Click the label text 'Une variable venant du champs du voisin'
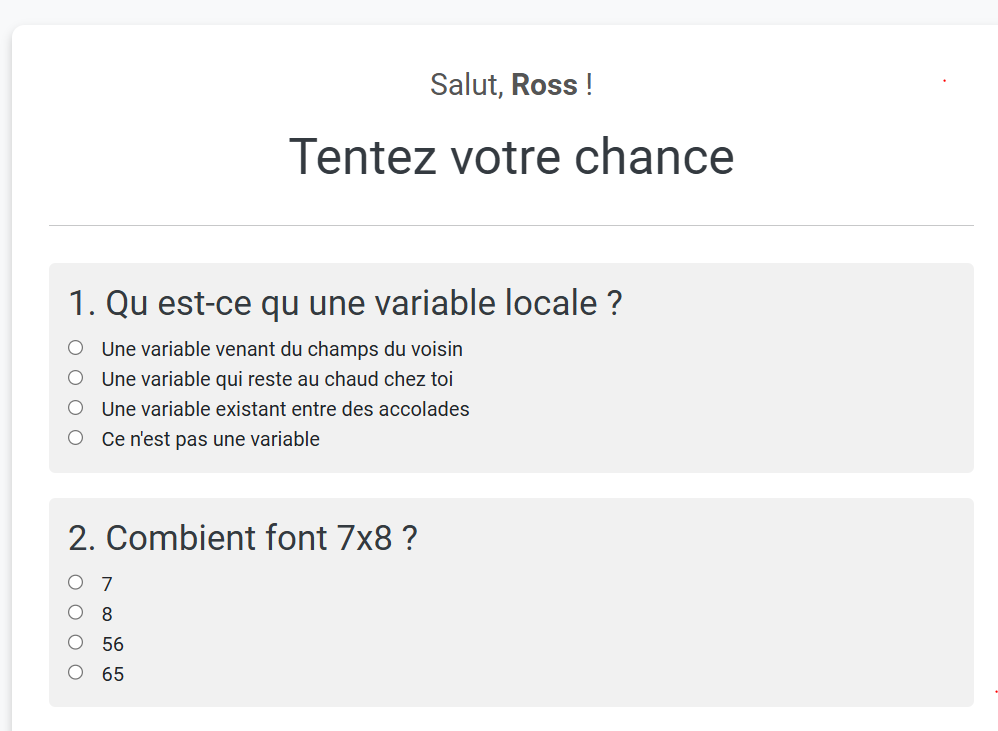998x731 pixels. point(282,349)
